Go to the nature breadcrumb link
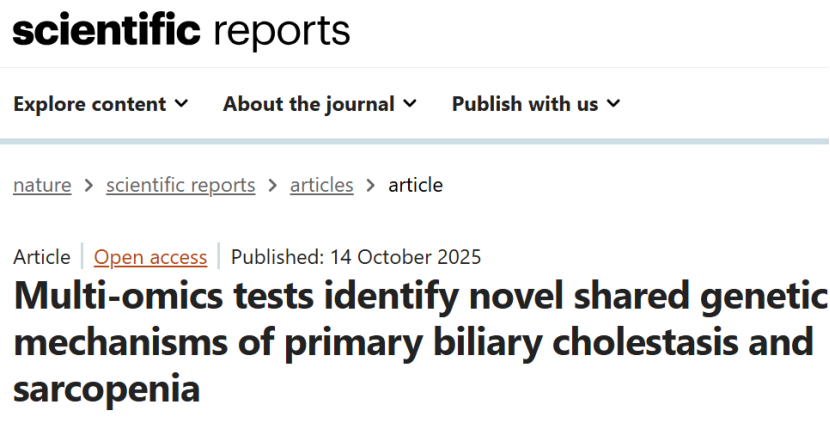 42,185
